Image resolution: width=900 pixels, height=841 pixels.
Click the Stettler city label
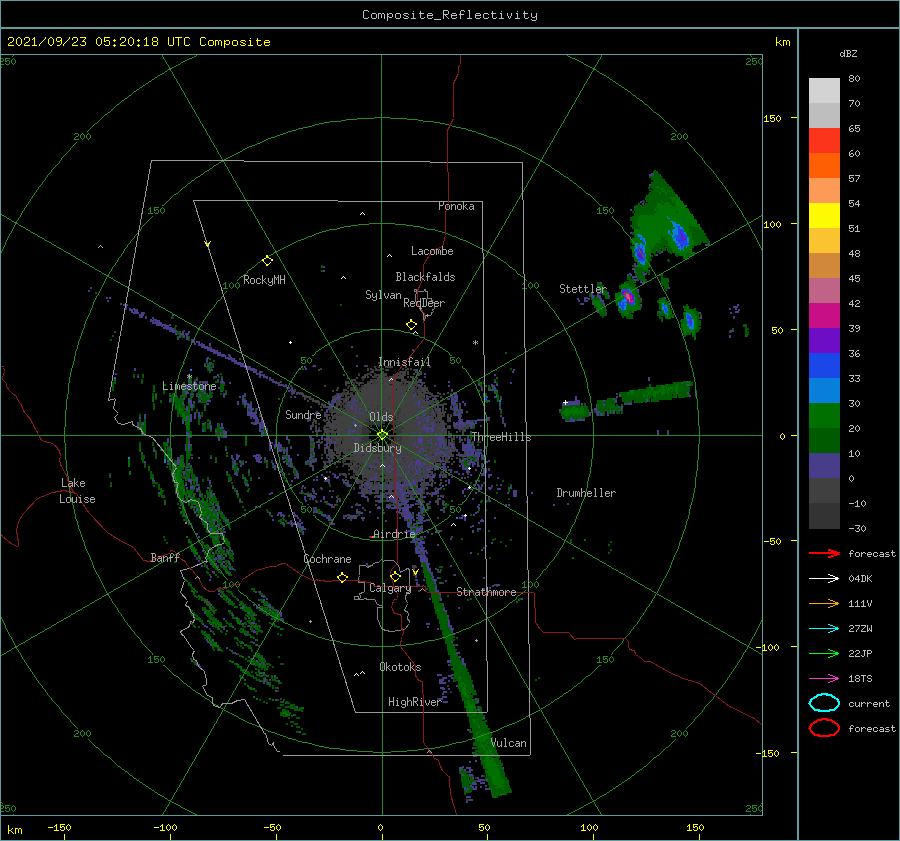[583, 289]
